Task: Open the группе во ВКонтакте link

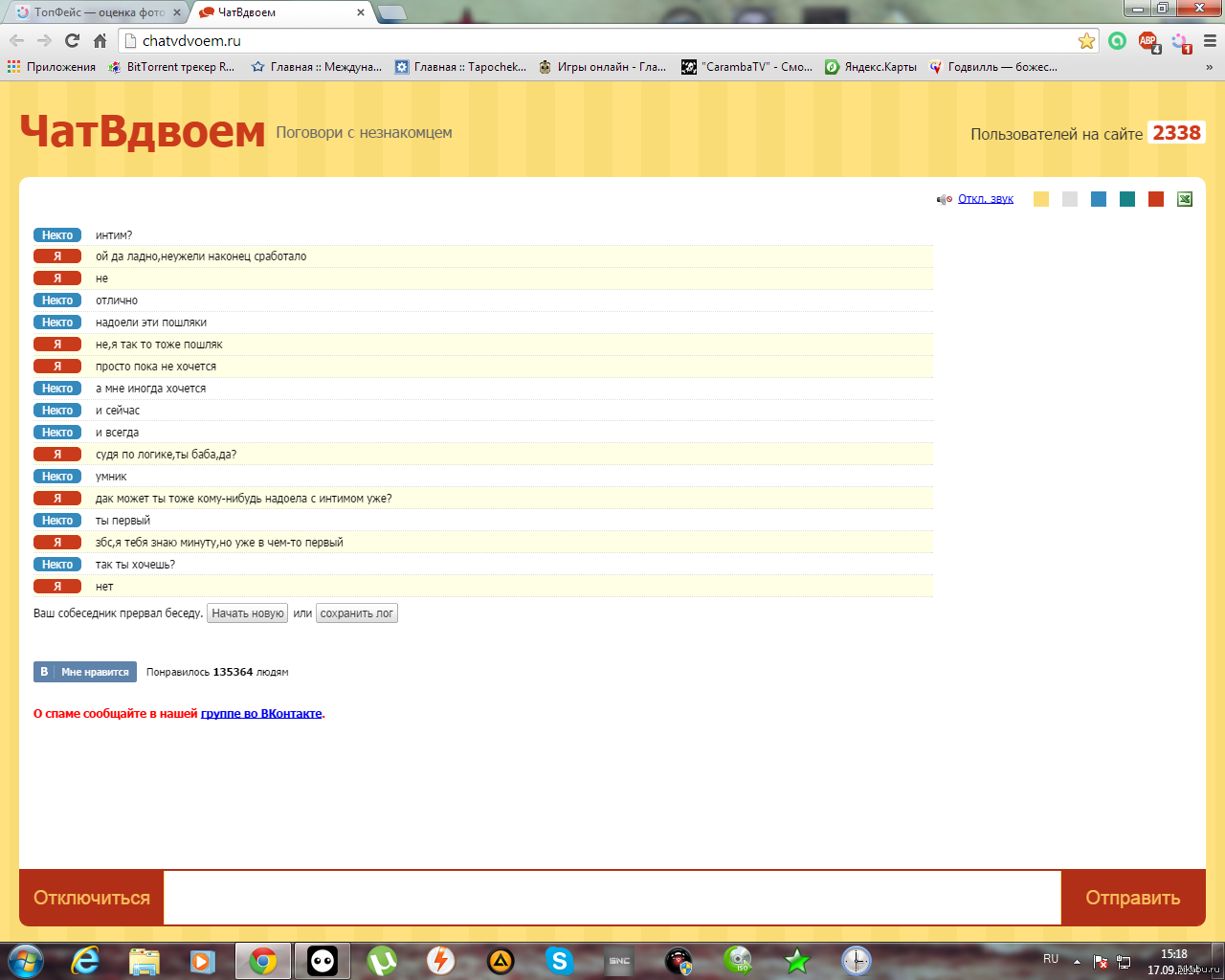Action: (261, 714)
